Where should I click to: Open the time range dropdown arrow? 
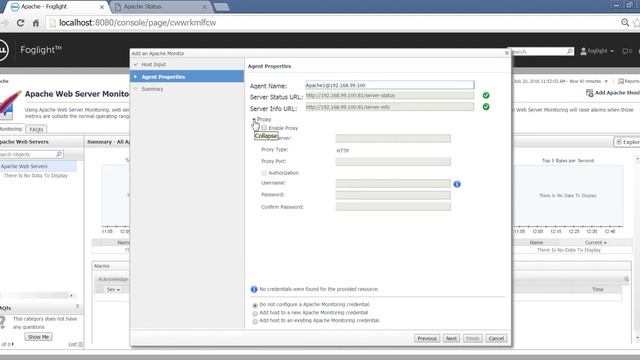[606, 81]
